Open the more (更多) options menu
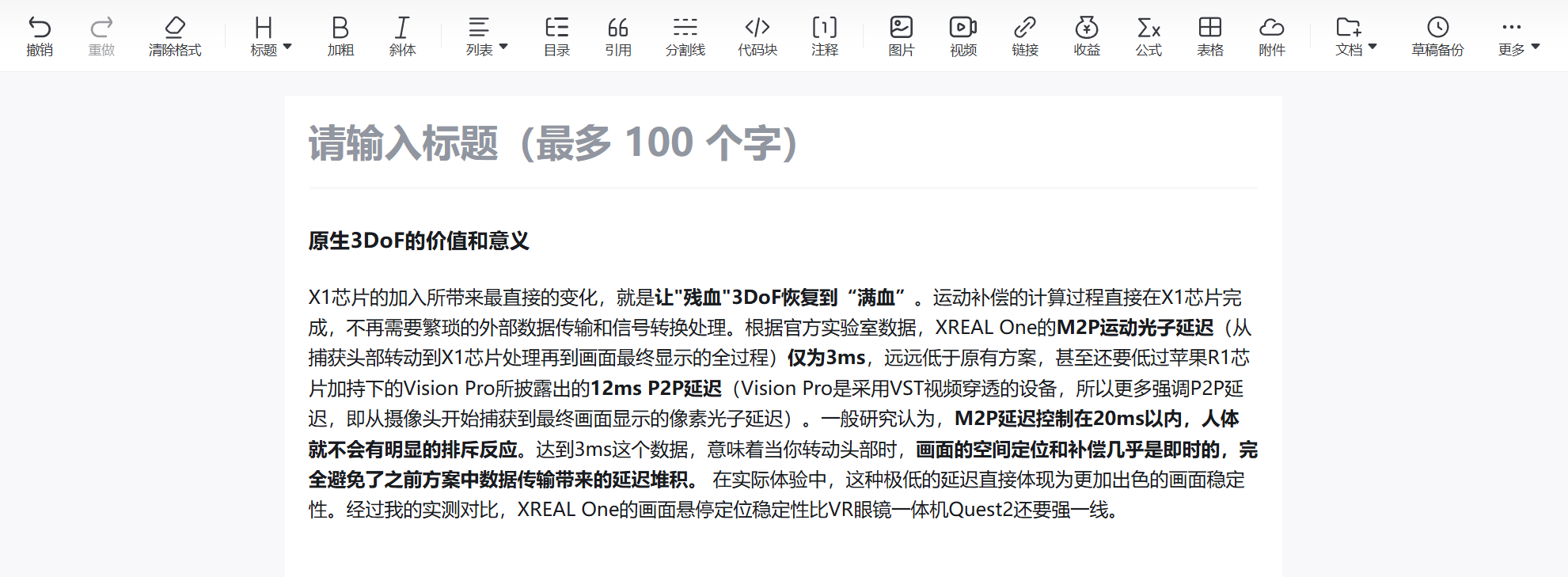This screenshot has height=577, width=1568. 1518,36
